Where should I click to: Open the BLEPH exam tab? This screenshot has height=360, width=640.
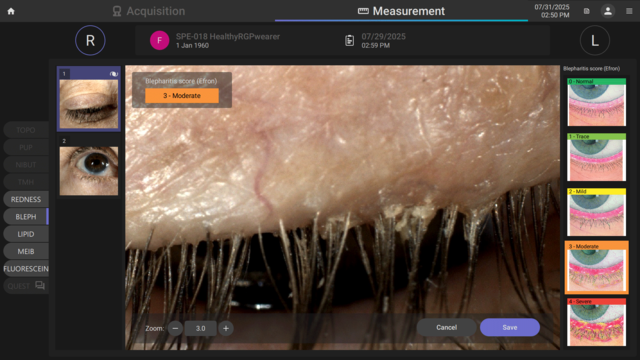click(x=26, y=217)
